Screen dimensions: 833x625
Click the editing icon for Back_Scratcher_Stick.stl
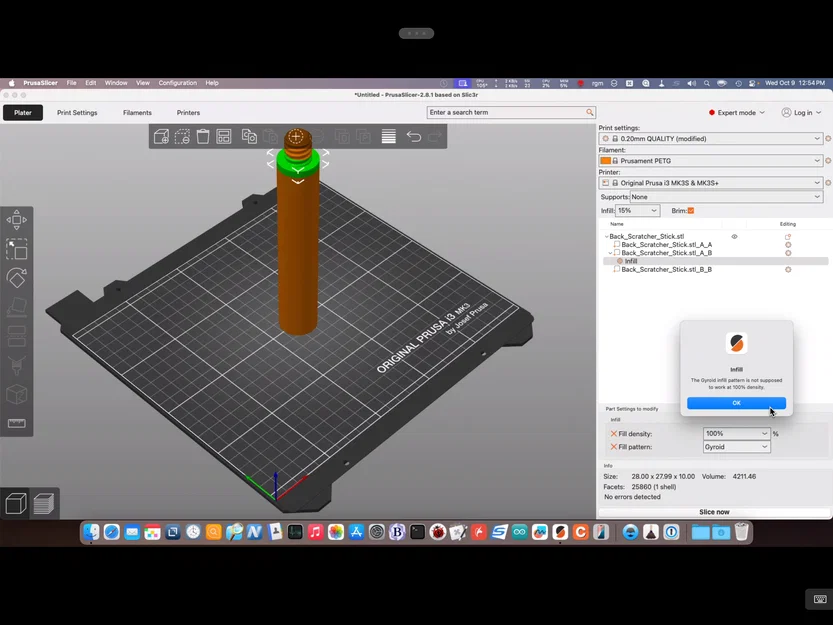pos(788,237)
